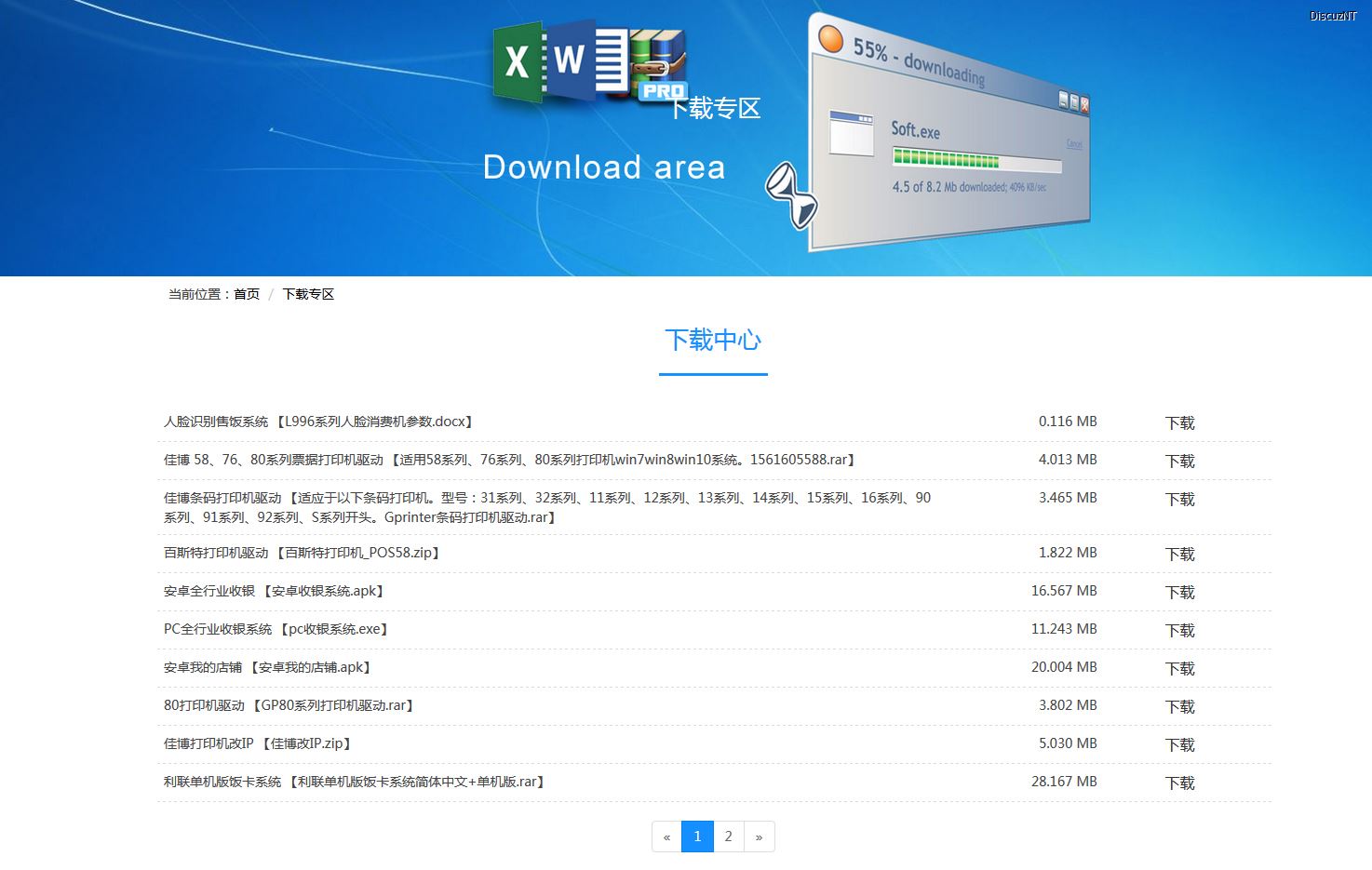This screenshot has height=870, width=1372.
Task: Download the 佳博改IP.zip file
Action: coord(1179,744)
